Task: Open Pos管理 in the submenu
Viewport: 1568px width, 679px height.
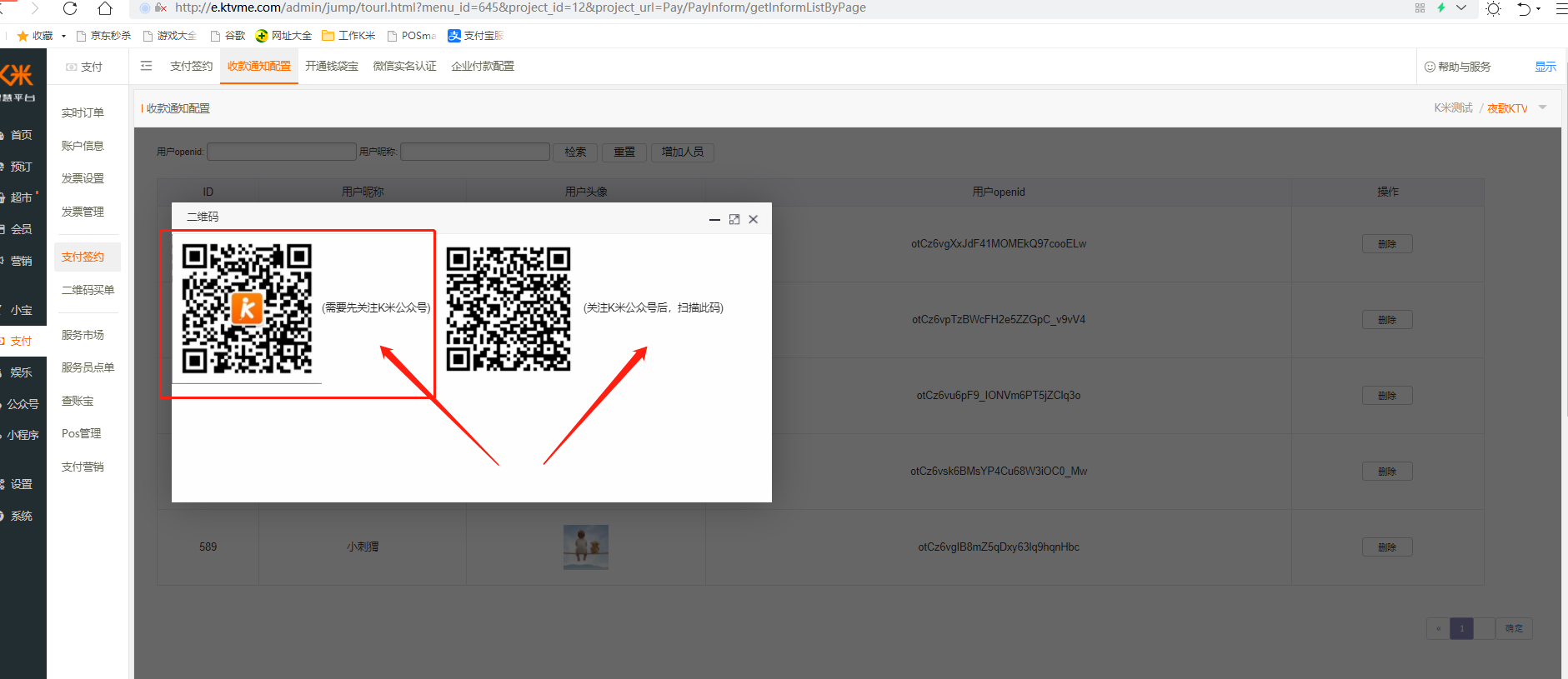Action: coord(81,433)
